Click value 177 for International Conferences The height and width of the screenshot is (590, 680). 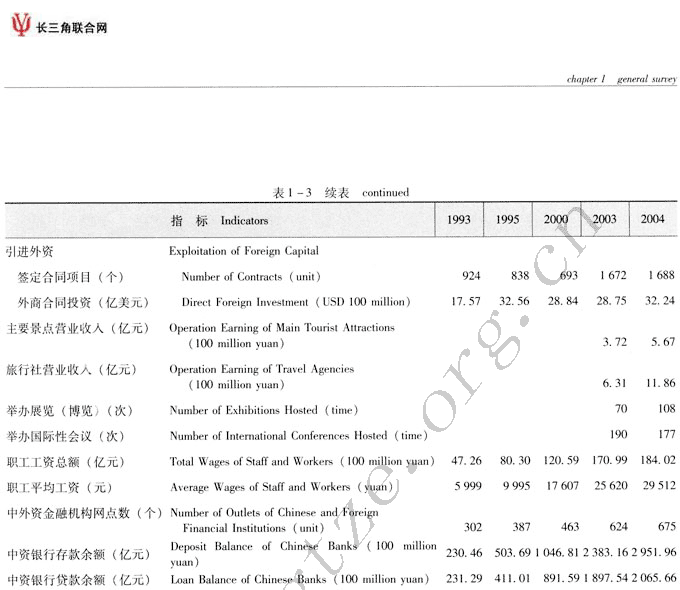(667, 434)
